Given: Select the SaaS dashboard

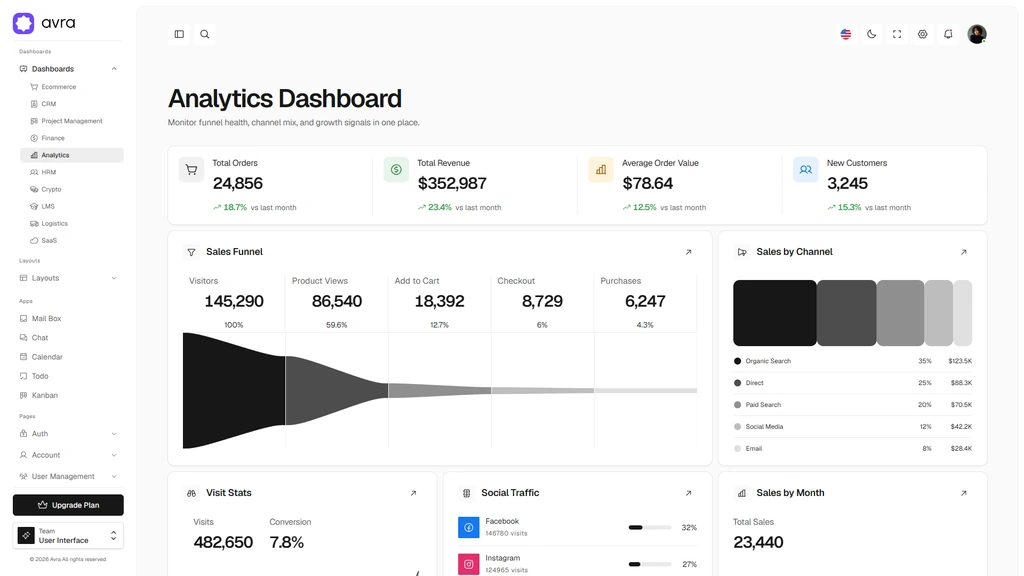Looking at the screenshot, I should (x=72, y=240).
